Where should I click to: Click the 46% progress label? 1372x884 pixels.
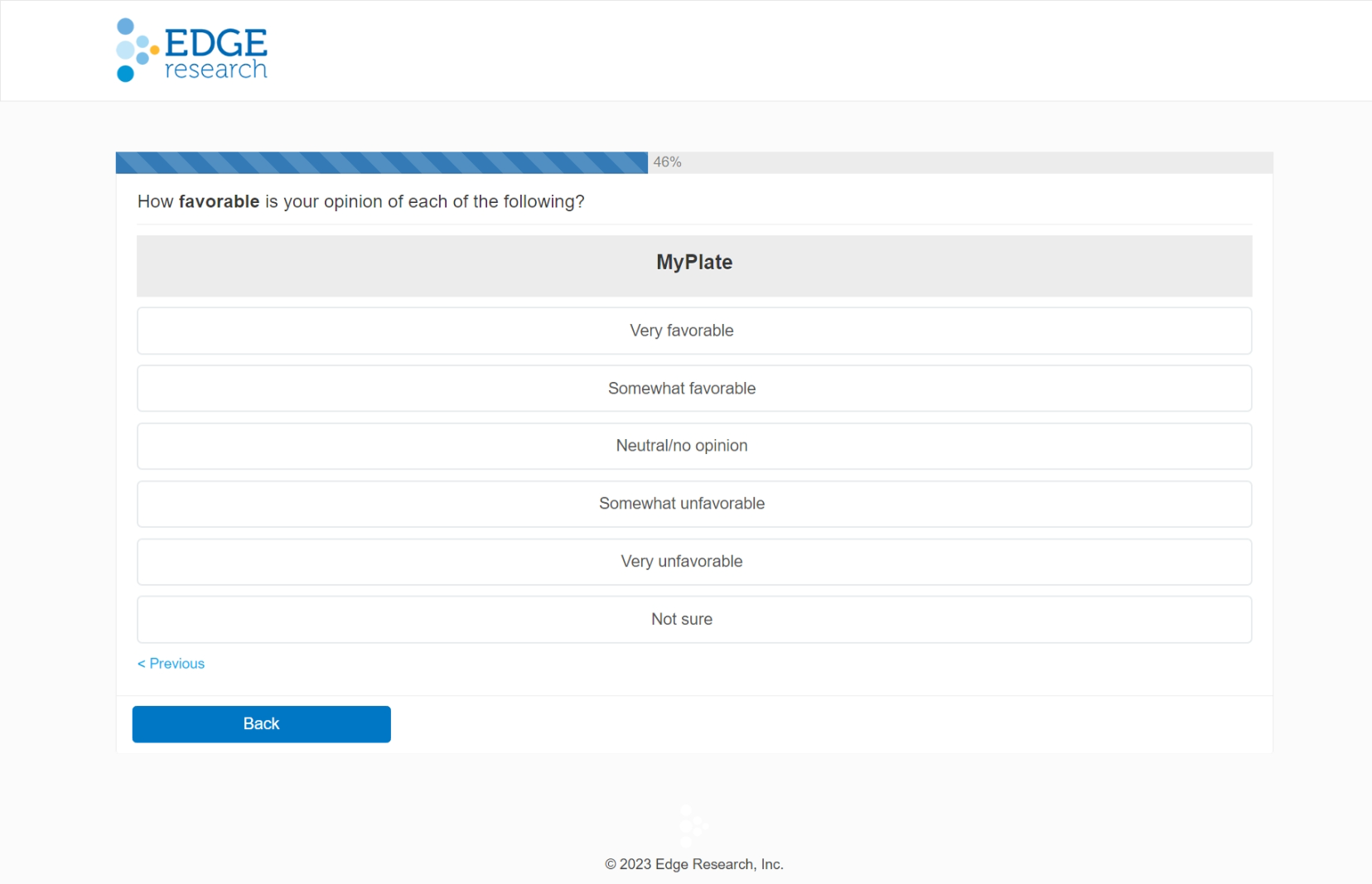(x=667, y=162)
